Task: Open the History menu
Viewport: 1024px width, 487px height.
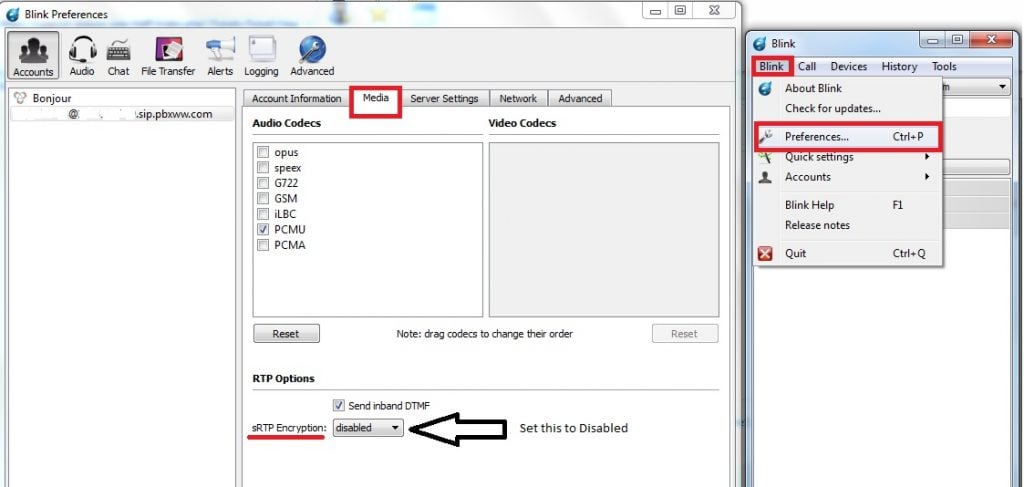Action: coord(899,67)
